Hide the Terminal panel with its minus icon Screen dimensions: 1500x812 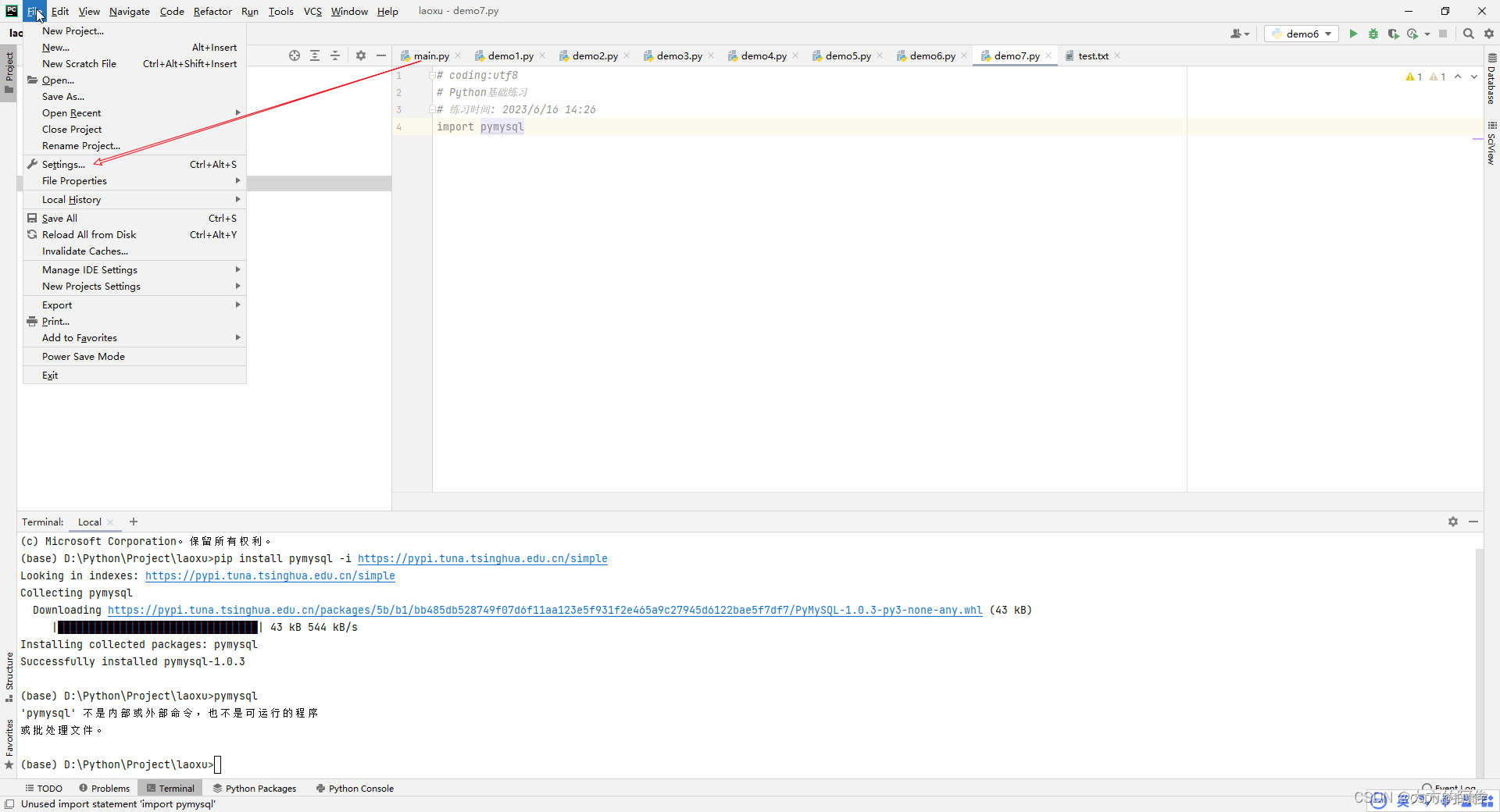click(x=1473, y=522)
